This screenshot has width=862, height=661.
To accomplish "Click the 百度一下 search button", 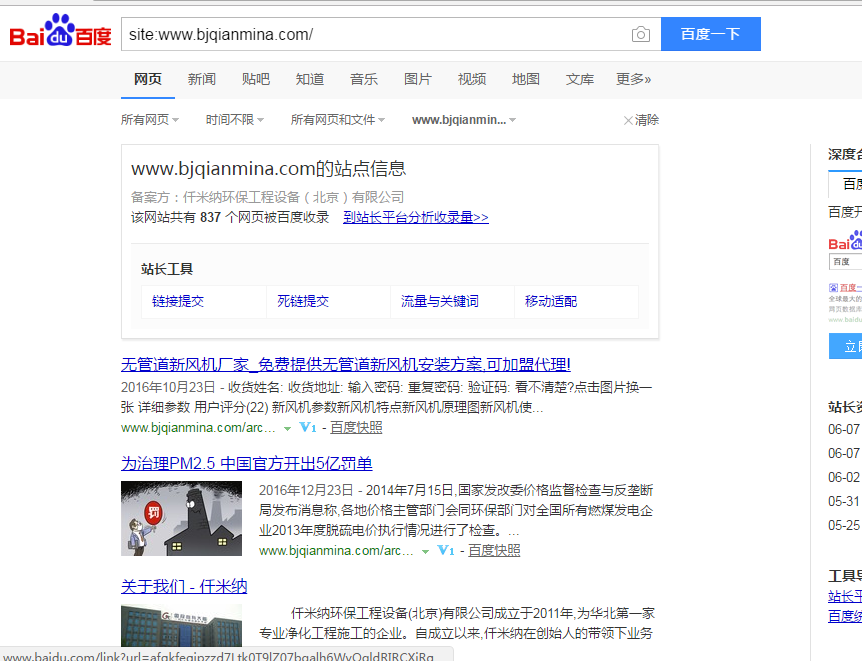I will tap(710, 34).
